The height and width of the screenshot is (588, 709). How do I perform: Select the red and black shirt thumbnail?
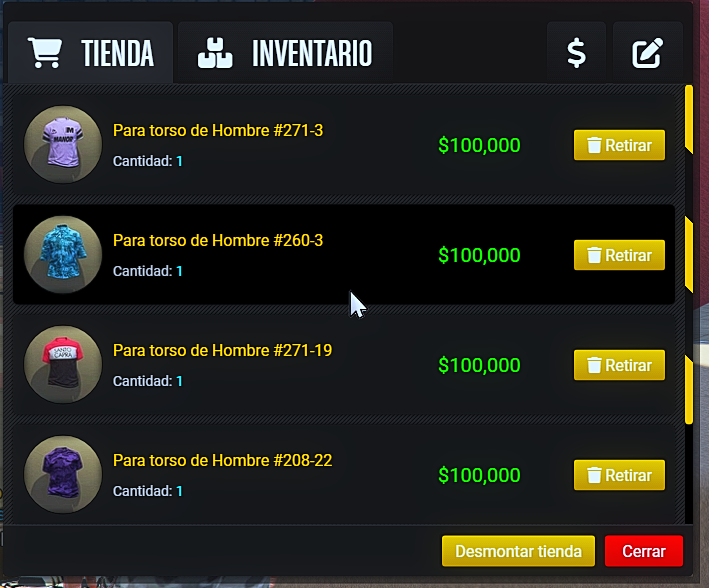pyautogui.click(x=63, y=365)
